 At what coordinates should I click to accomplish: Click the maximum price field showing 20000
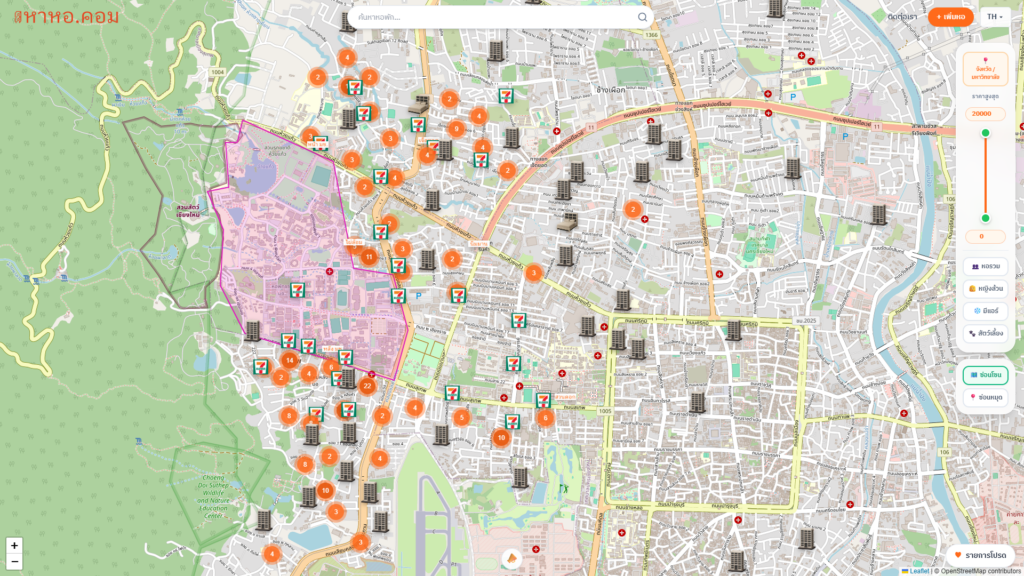pos(985,114)
